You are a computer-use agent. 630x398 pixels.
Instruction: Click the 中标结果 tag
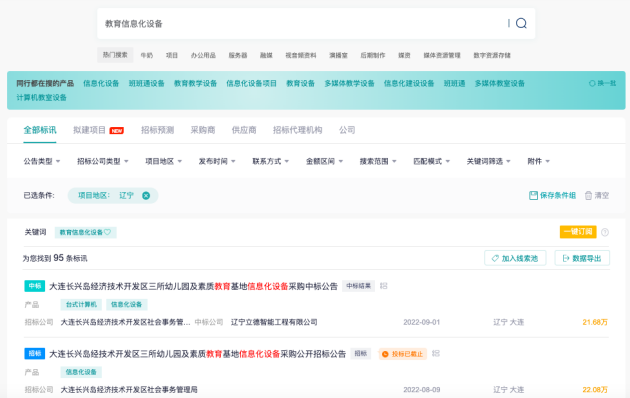click(358, 286)
